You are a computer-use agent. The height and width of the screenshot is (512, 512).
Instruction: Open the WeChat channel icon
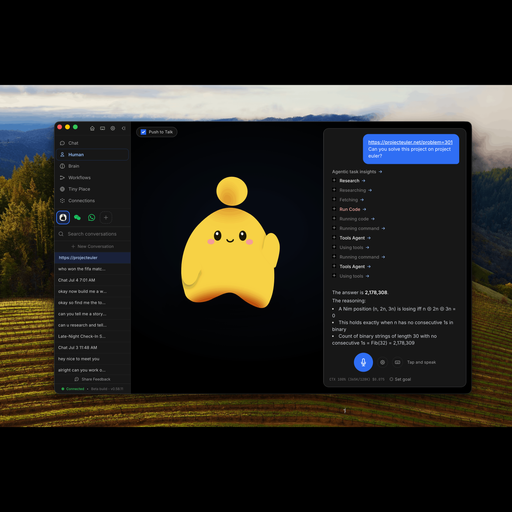point(77,218)
